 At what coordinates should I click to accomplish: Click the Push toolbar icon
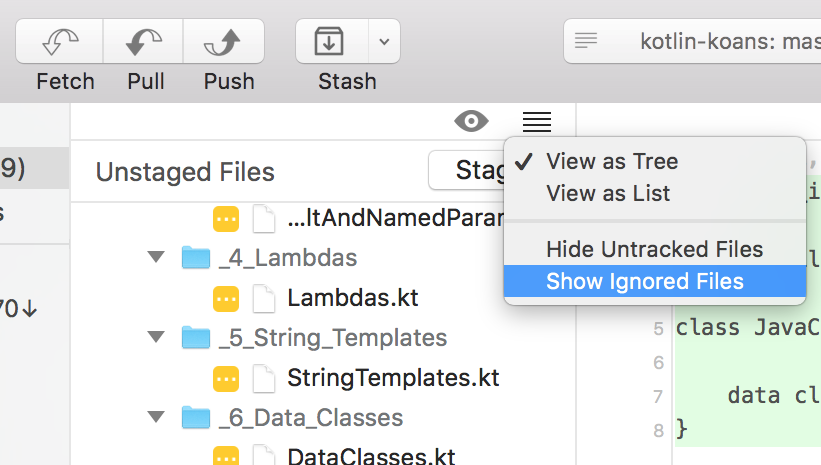(224, 41)
